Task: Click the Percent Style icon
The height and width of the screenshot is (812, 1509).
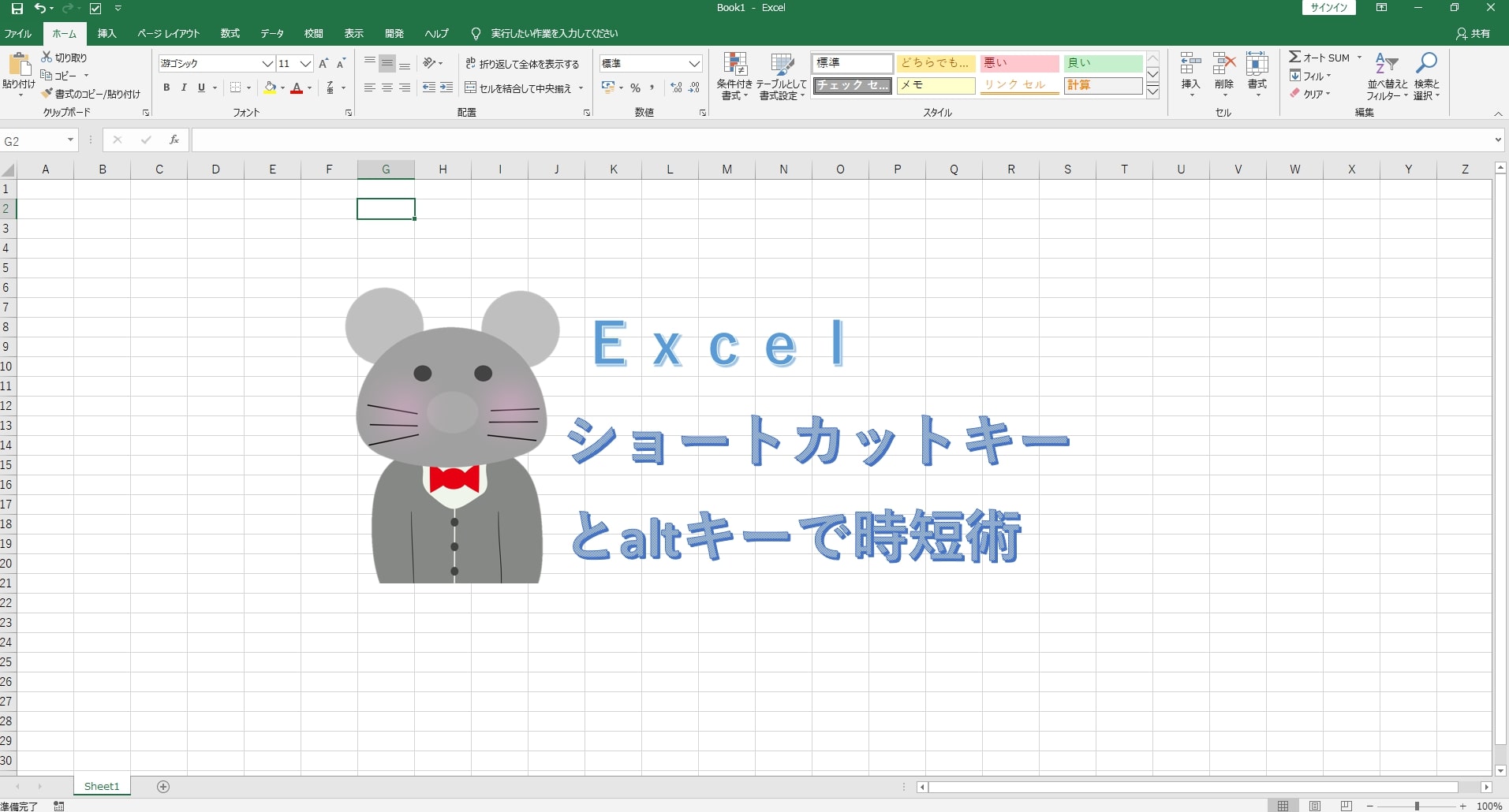Action: click(x=635, y=88)
